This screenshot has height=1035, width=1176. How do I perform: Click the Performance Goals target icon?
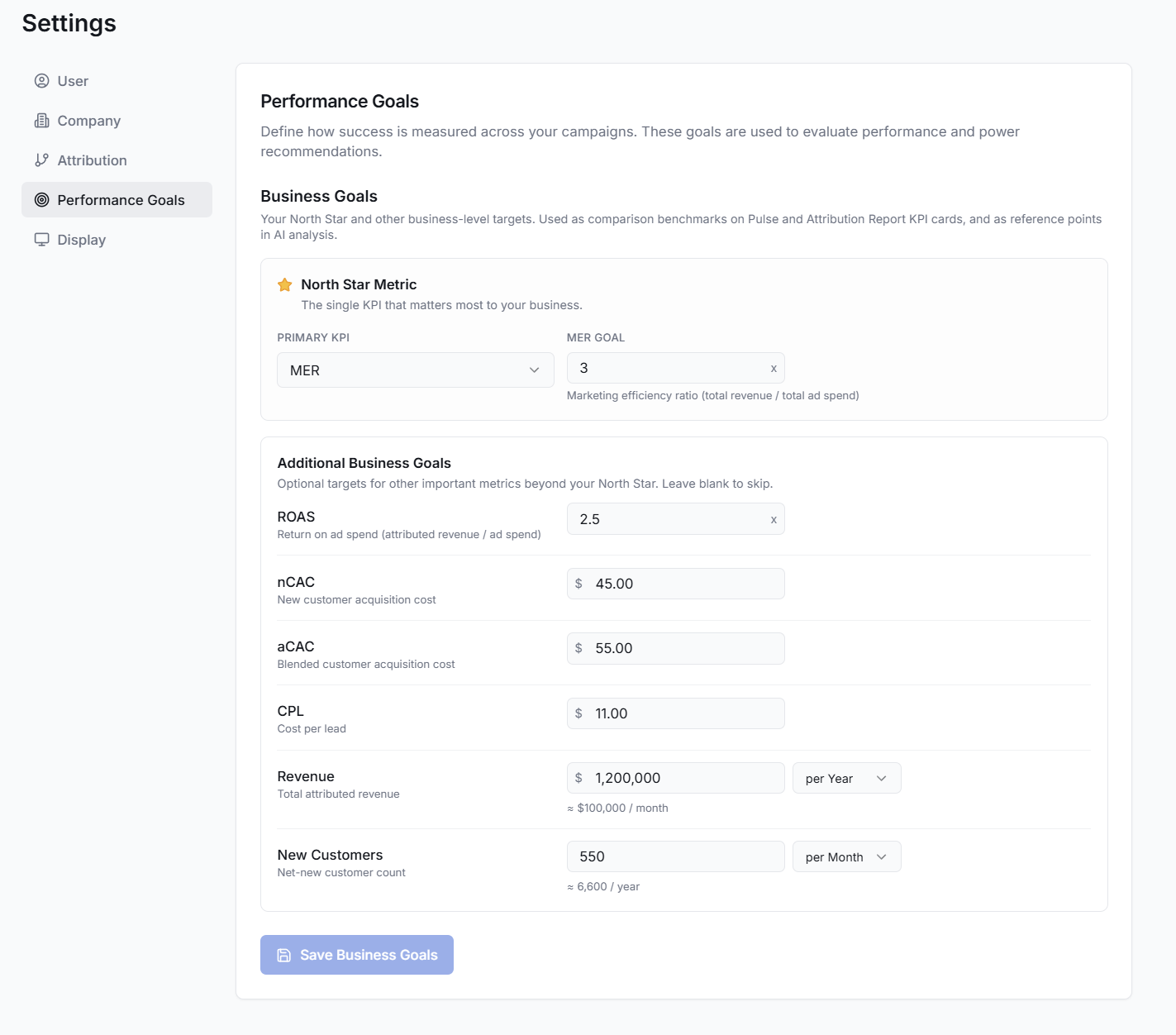(41, 200)
